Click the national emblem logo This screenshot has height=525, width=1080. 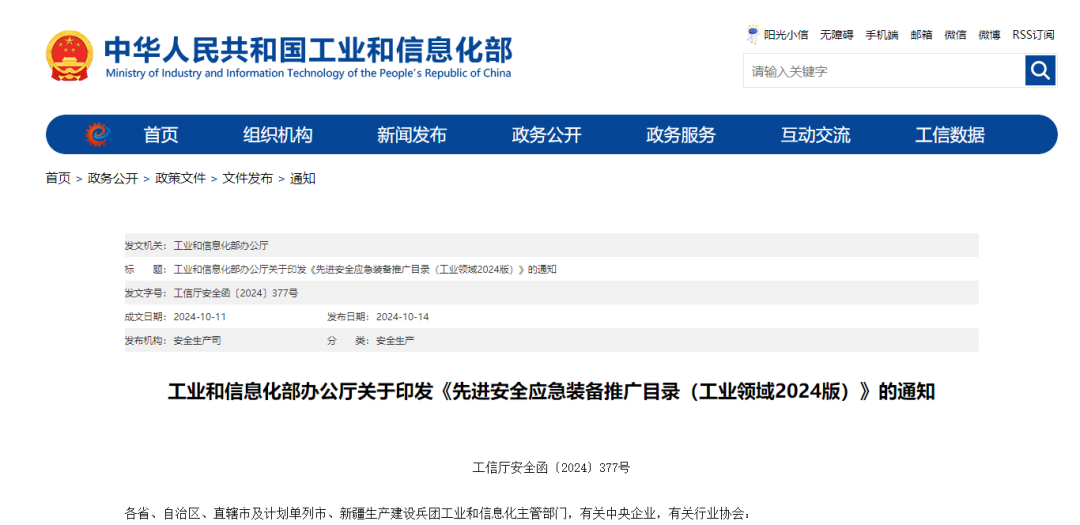point(70,55)
